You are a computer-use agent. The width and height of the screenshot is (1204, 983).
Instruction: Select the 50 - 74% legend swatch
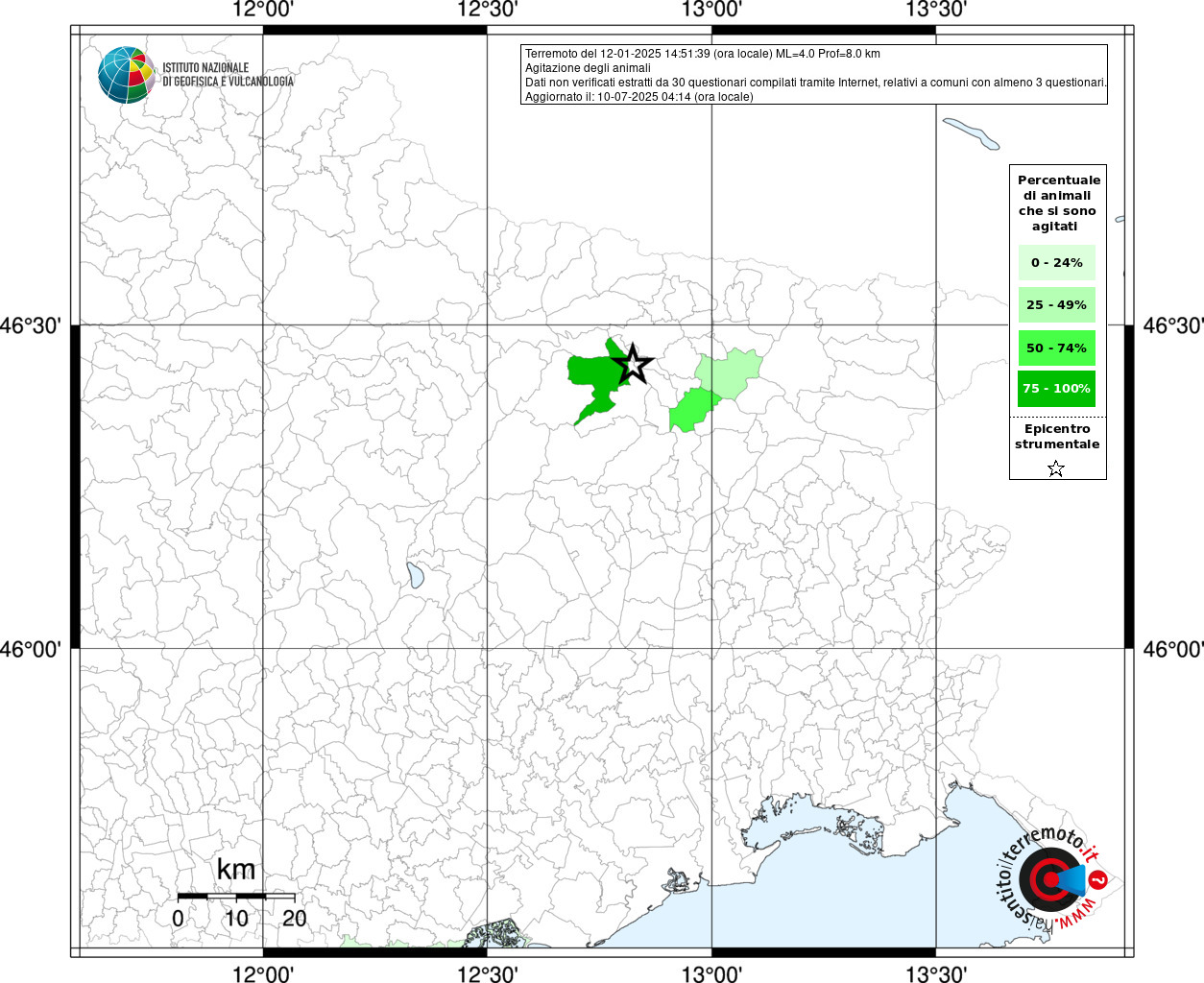click(x=1057, y=348)
